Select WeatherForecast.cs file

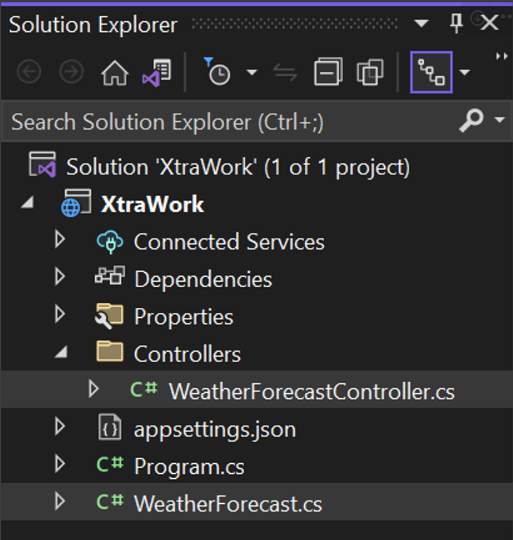(228, 504)
